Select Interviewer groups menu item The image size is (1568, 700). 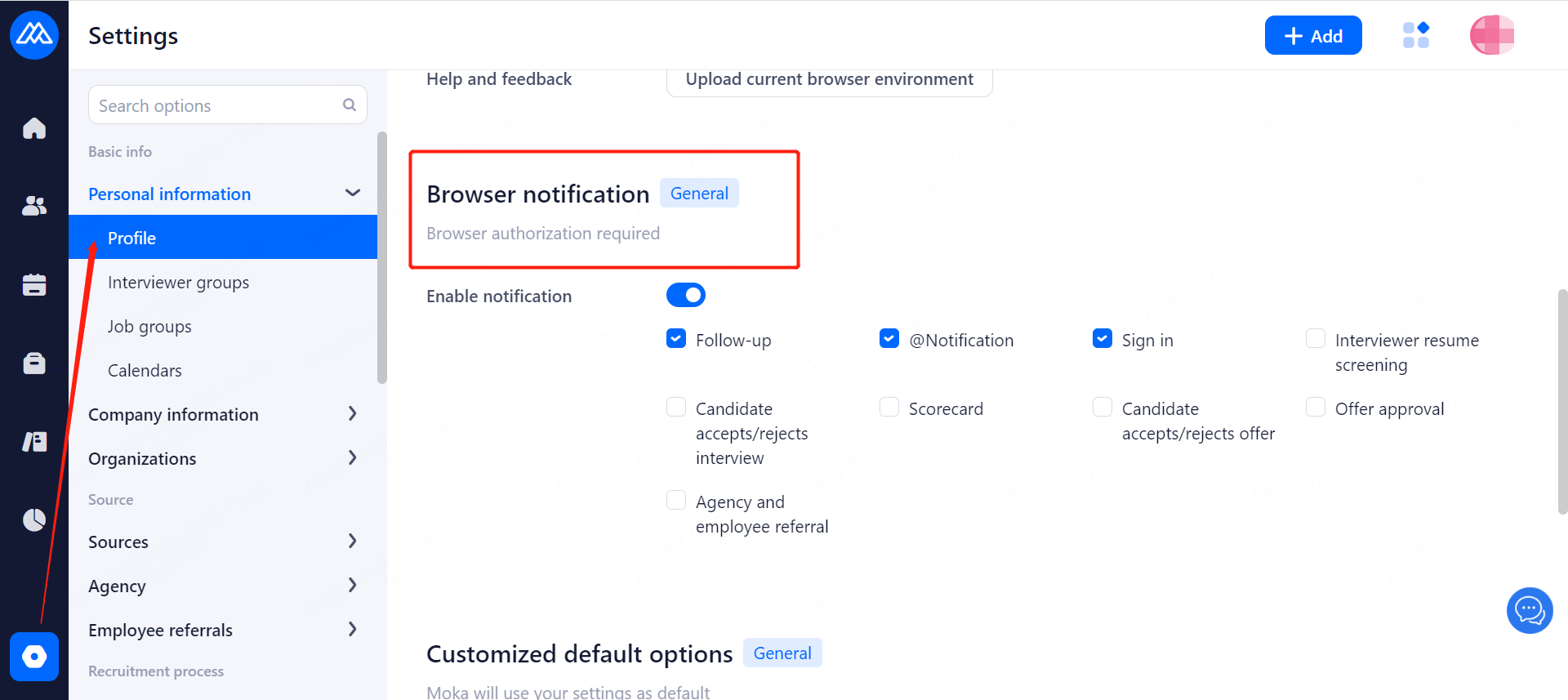[x=178, y=282]
